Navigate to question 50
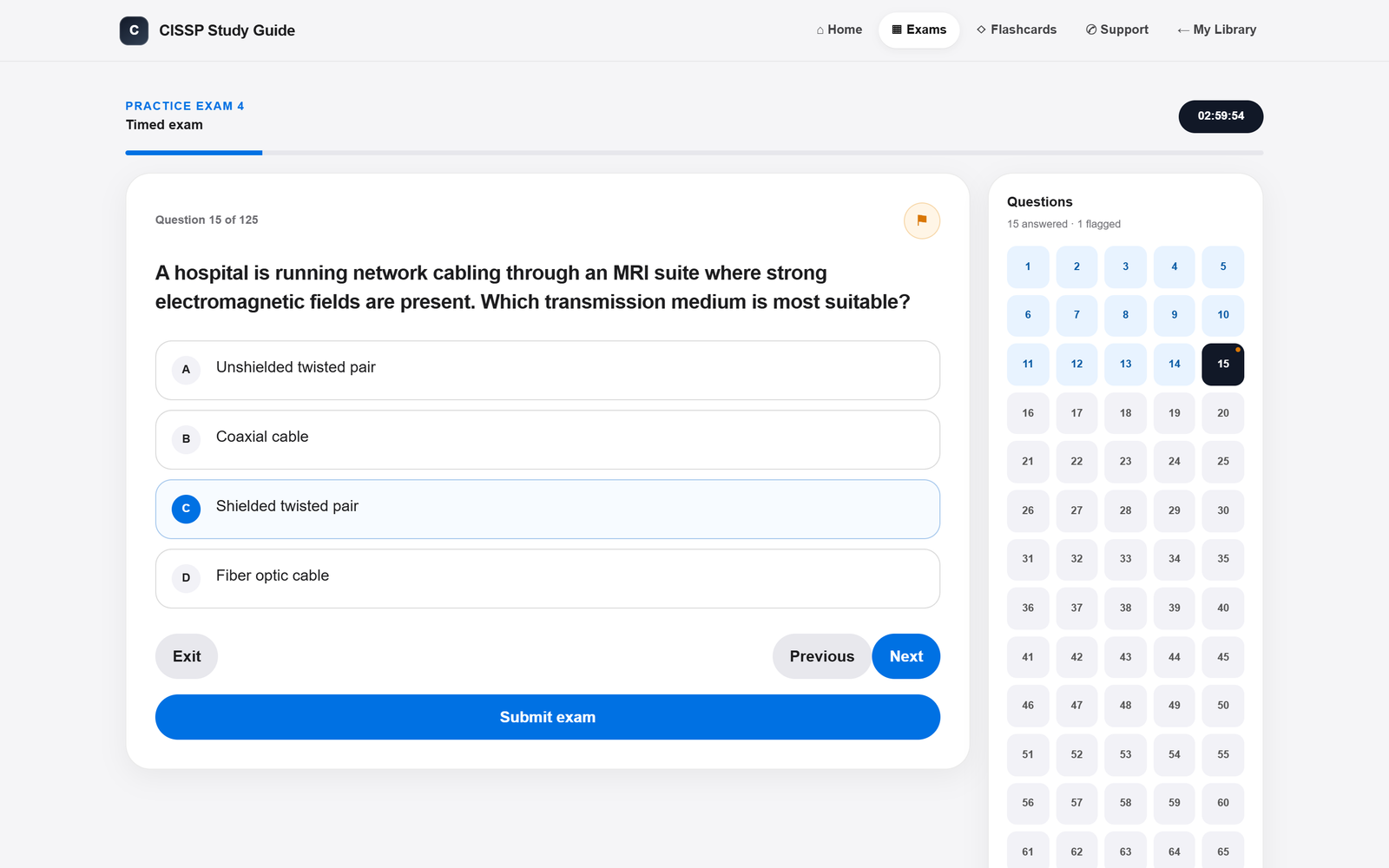Viewport: 1389px width, 868px height. pos(1223,706)
